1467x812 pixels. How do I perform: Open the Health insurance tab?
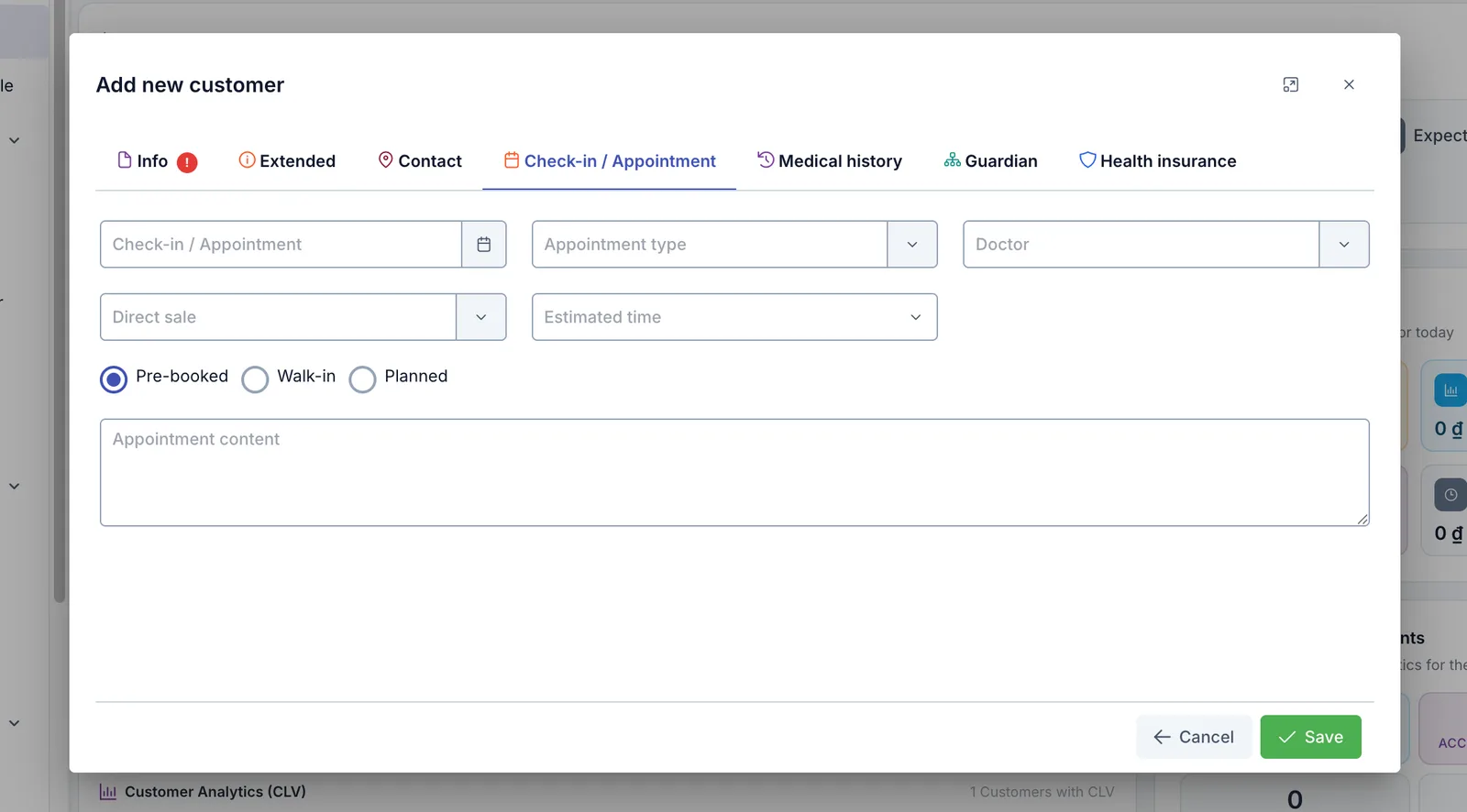[x=1158, y=161]
